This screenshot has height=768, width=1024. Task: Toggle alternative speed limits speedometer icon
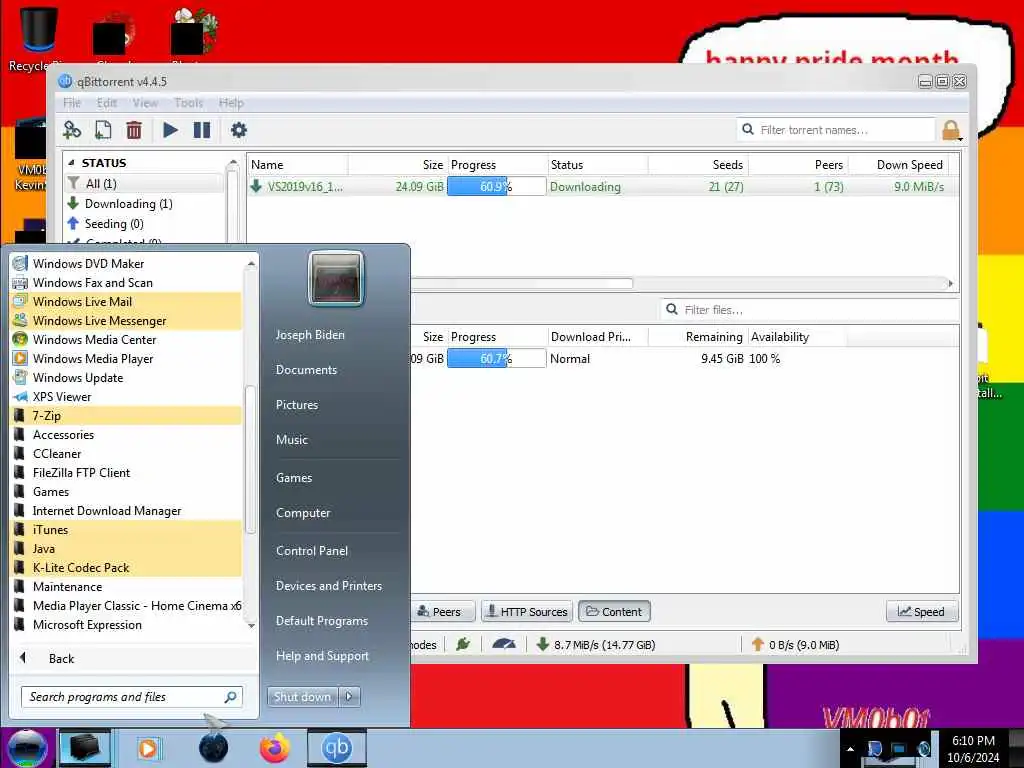pyautogui.click(x=504, y=645)
